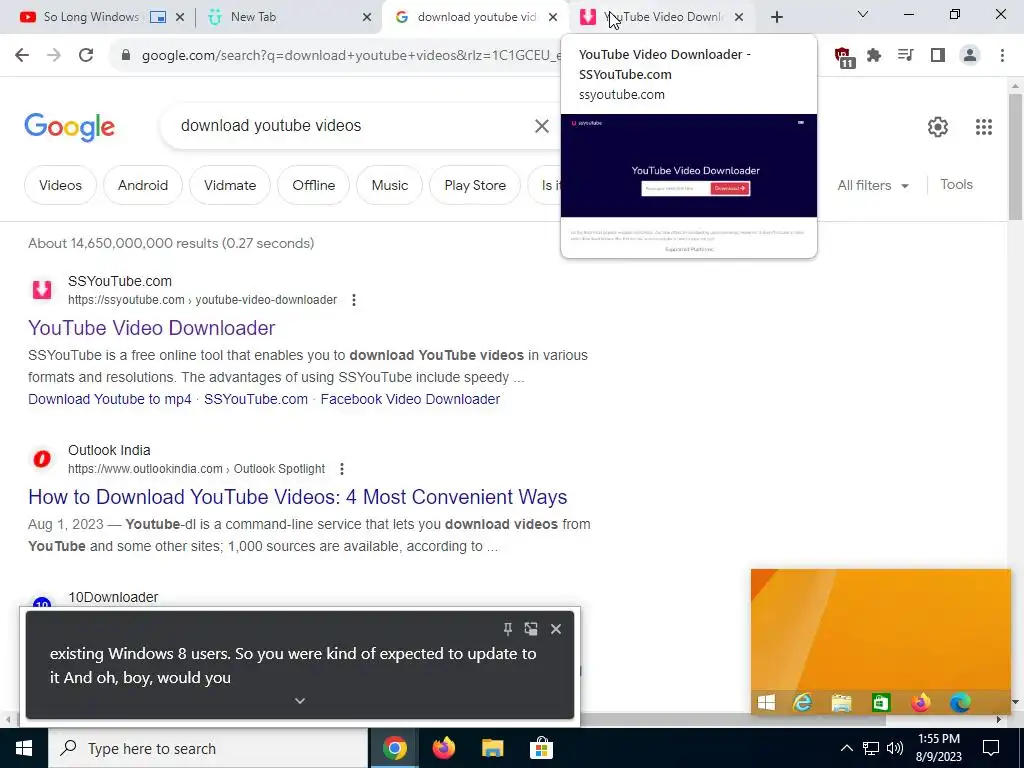Expand live caption box chevron
This screenshot has height=768, width=1024.
(x=300, y=701)
